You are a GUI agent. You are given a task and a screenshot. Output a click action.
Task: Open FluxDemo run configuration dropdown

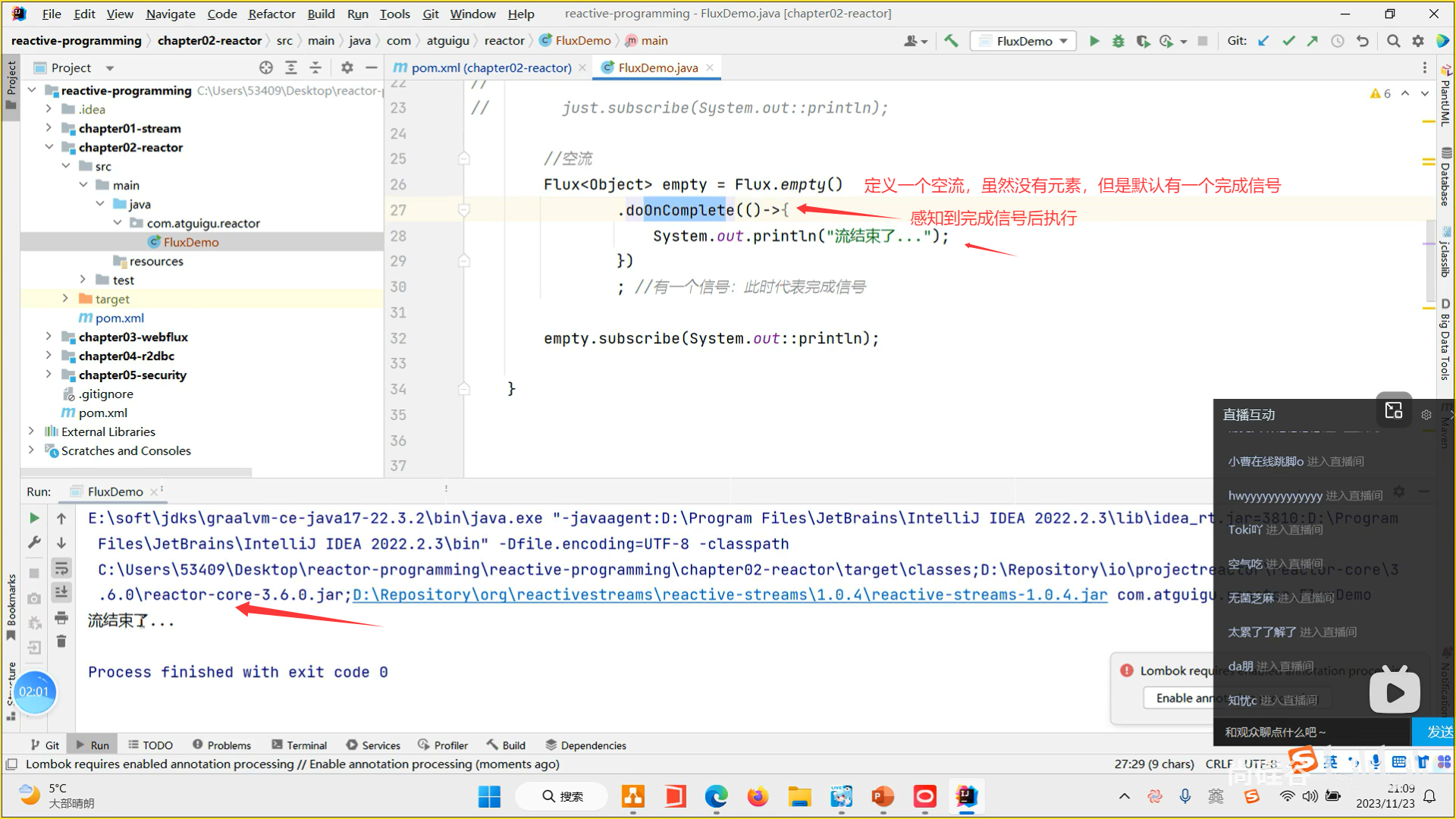click(1024, 41)
